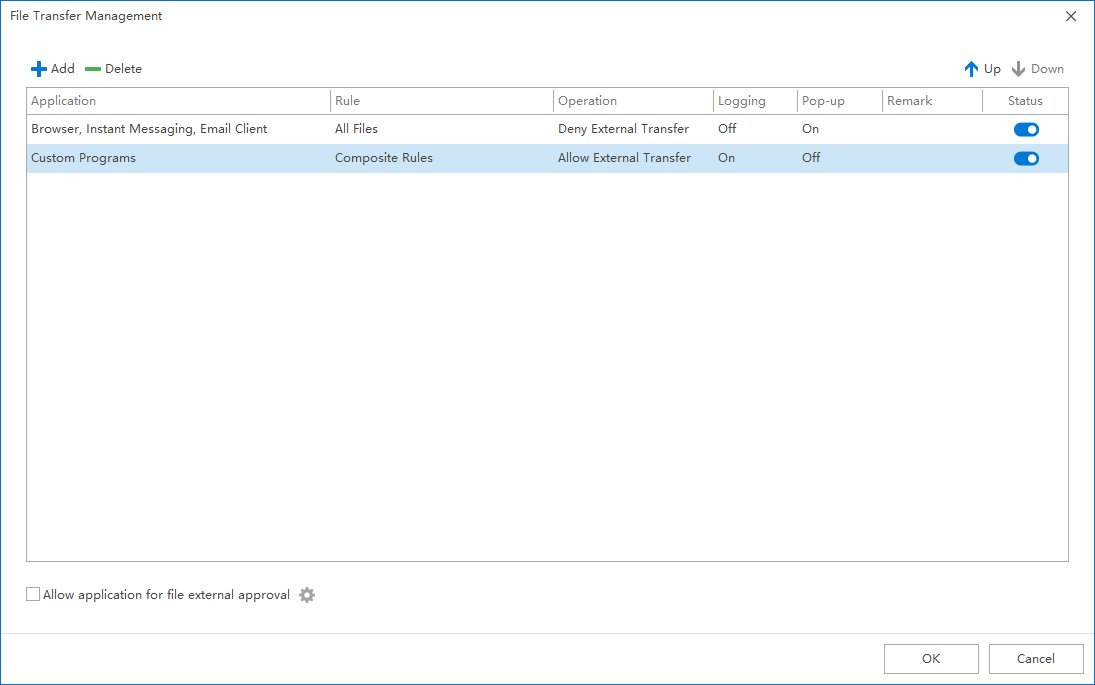
Task: Select the Custom Programs row
Action: coord(84,158)
